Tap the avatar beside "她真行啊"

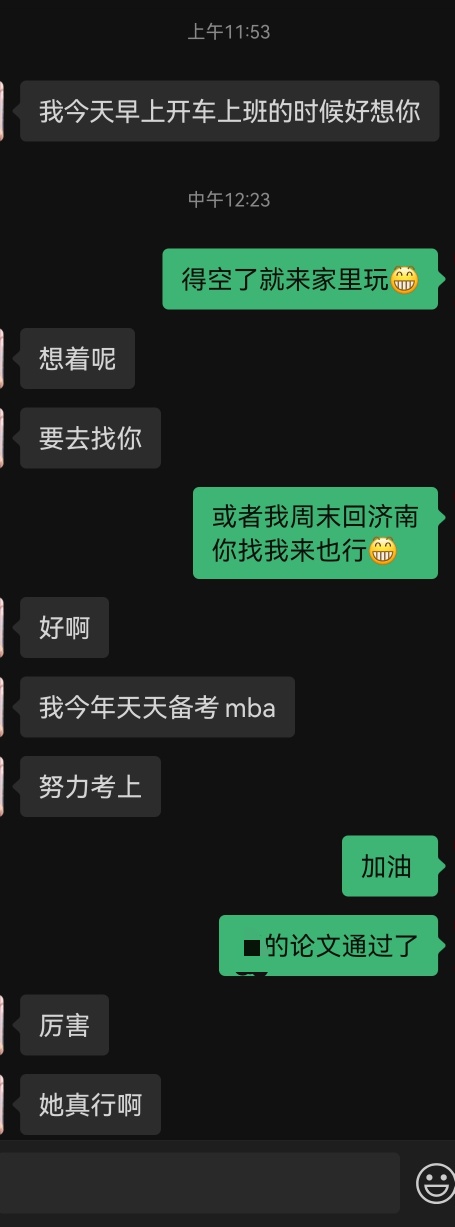coord(2,1105)
